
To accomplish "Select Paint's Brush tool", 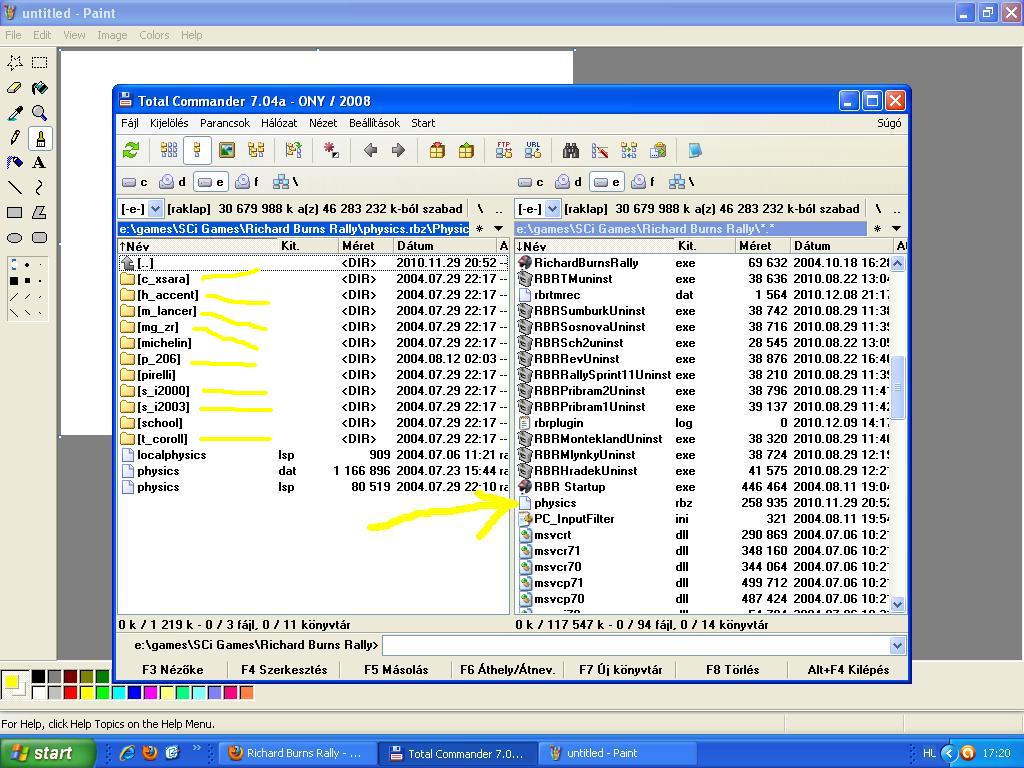I will point(40,138).
